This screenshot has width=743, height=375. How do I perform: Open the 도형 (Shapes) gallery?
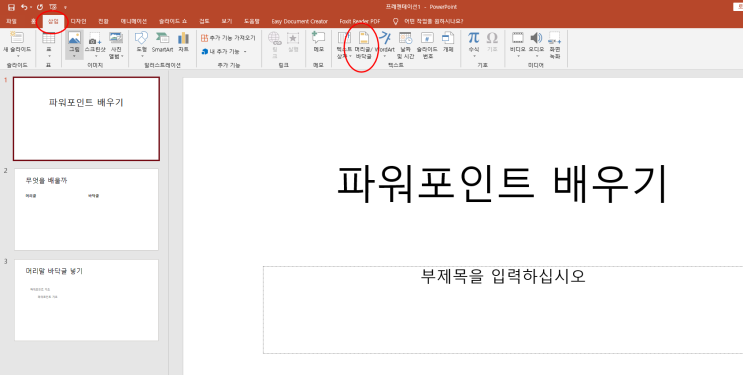point(142,44)
